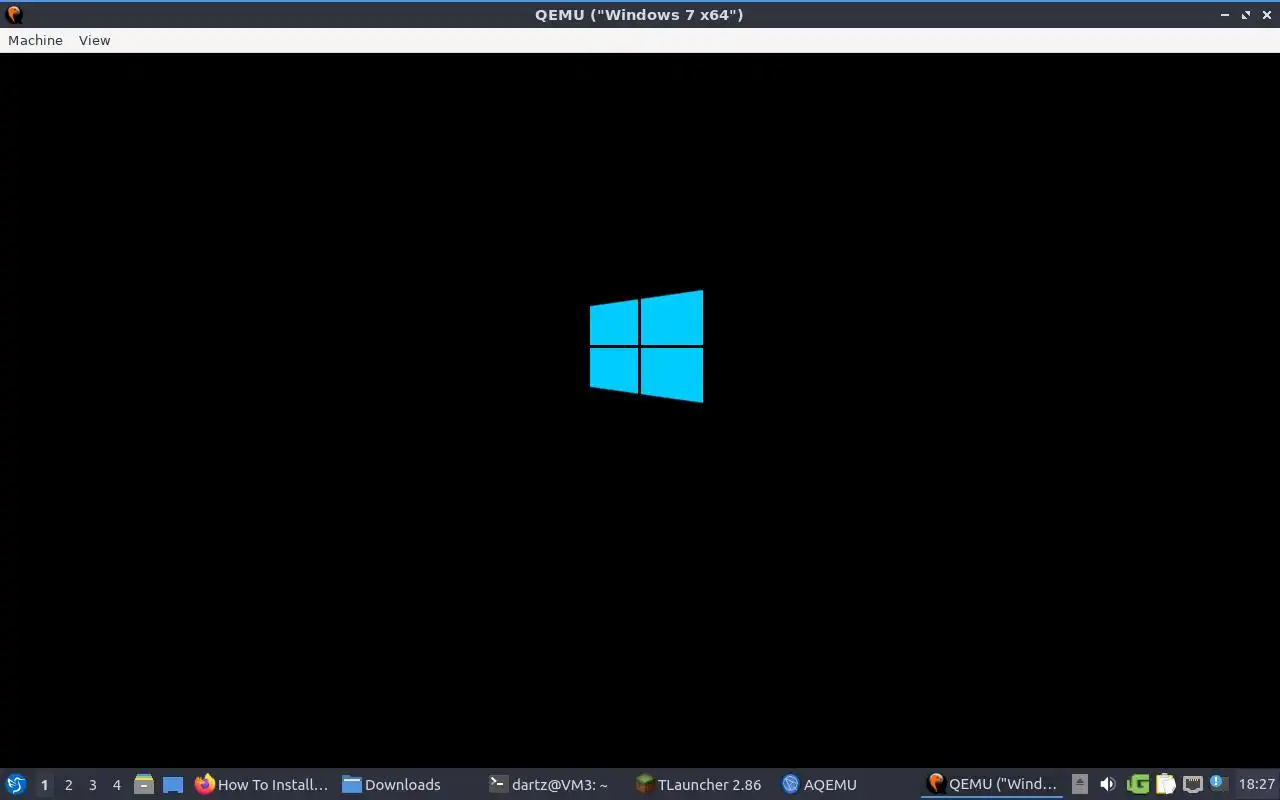This screenshot has height=800, width=1280.
Task: Open the removable media eject tray icon
Action: tap(1080, 784)
